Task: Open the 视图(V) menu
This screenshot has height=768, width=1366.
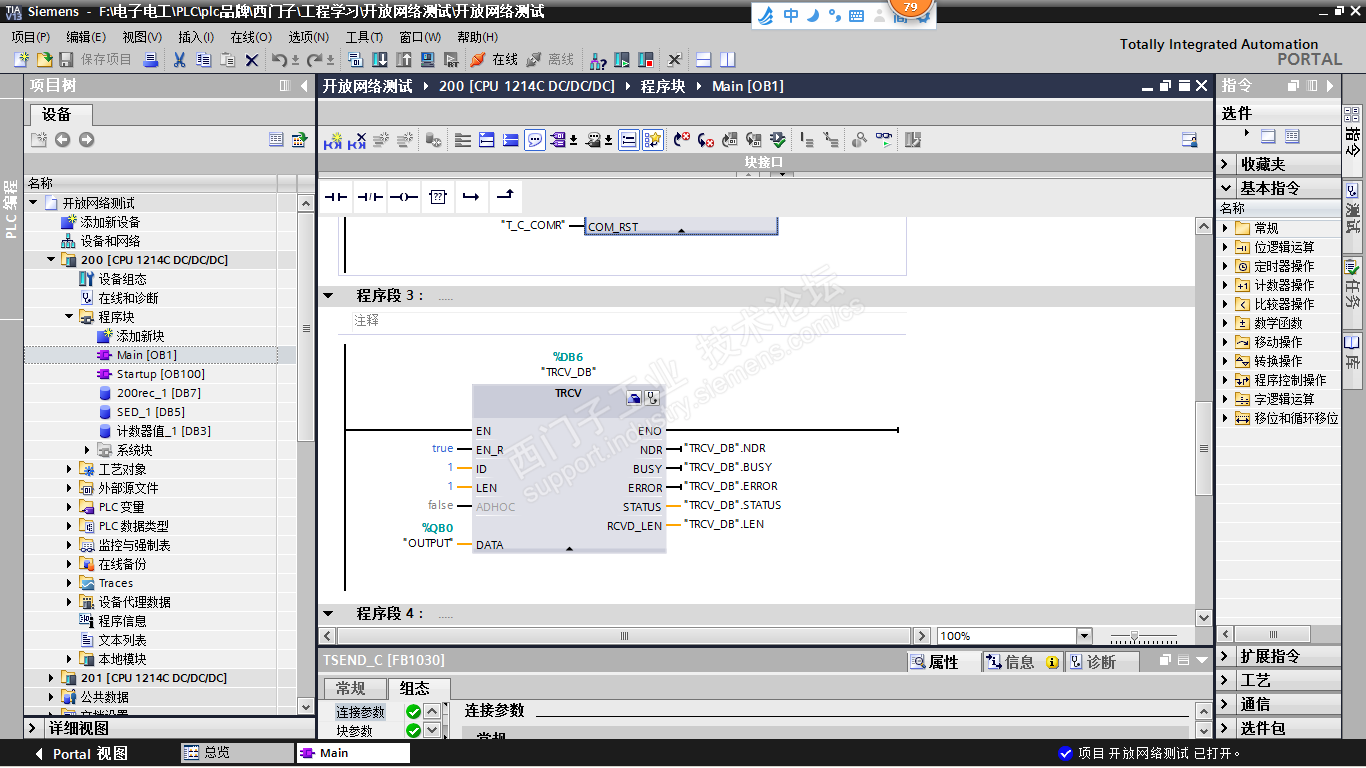Action: [142, 37]
